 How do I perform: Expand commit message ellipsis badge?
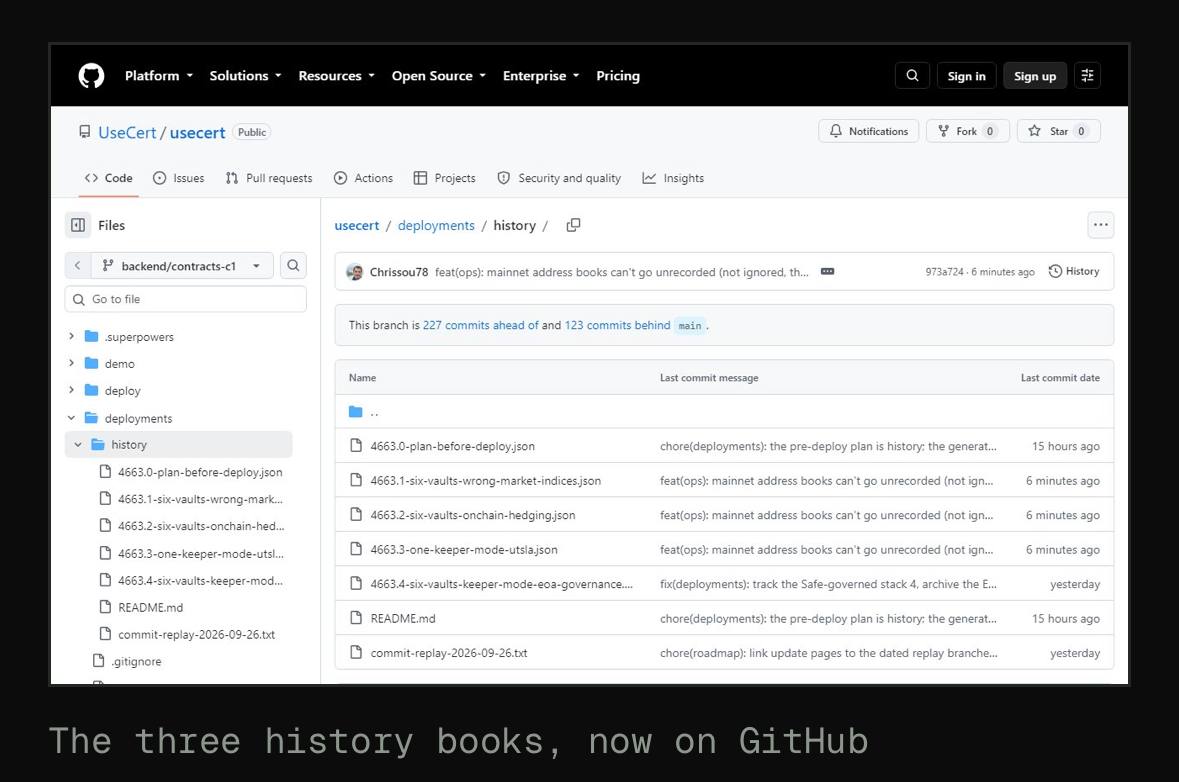(x=827, y=271)
